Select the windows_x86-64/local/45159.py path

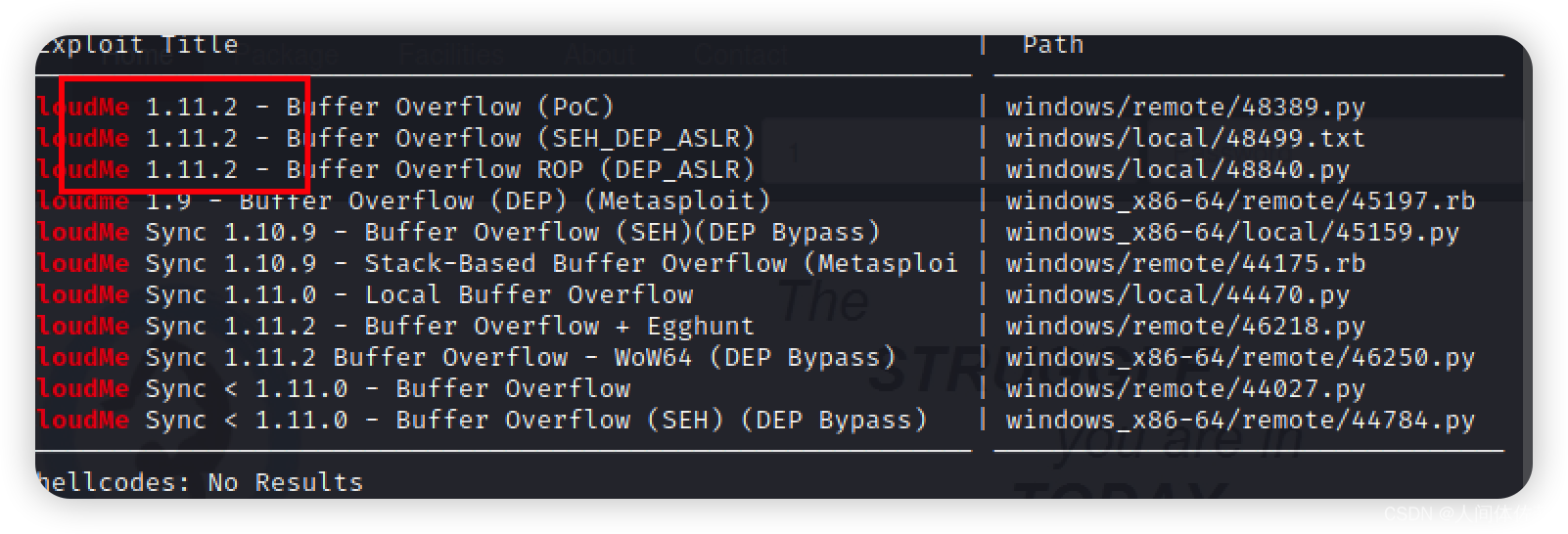tap(1231, 232)
